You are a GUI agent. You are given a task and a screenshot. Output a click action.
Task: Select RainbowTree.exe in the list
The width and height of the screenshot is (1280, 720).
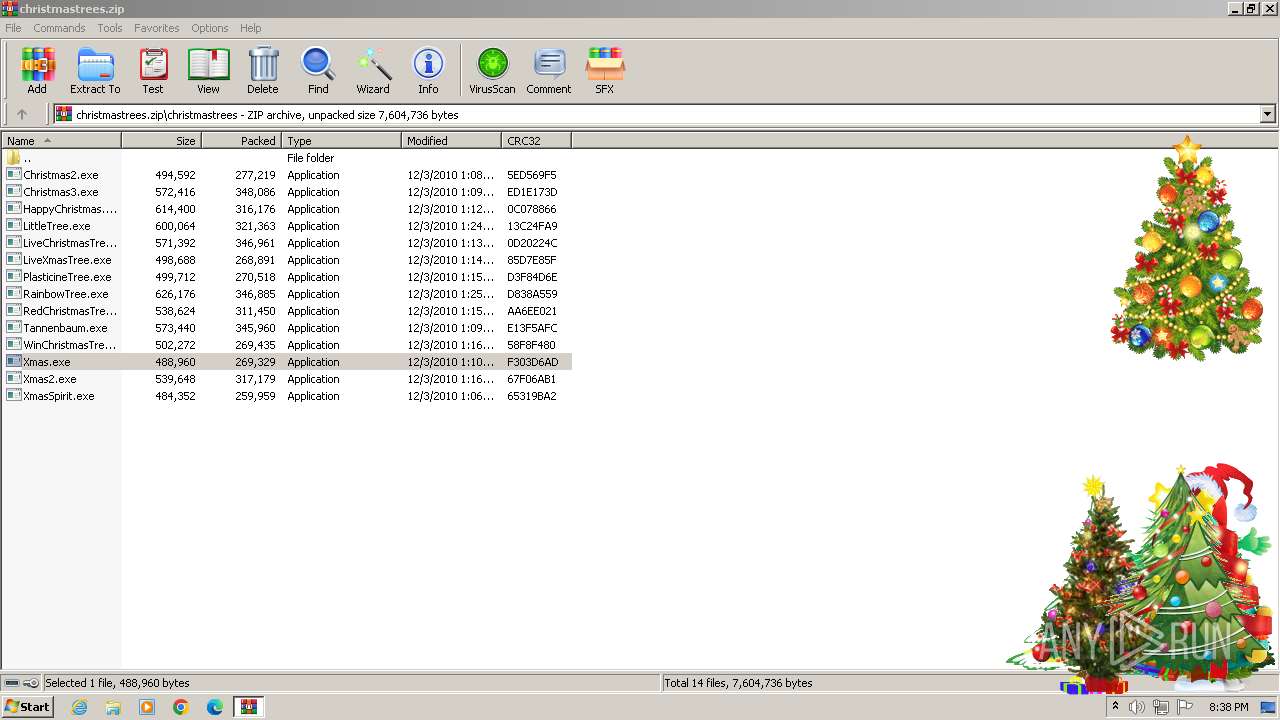[286, 294]
